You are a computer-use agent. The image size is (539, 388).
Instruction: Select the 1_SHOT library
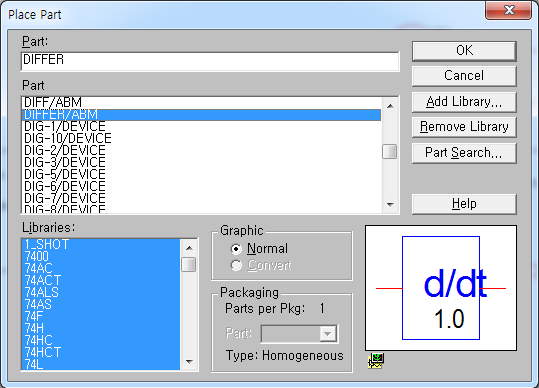tap(101, 245)
